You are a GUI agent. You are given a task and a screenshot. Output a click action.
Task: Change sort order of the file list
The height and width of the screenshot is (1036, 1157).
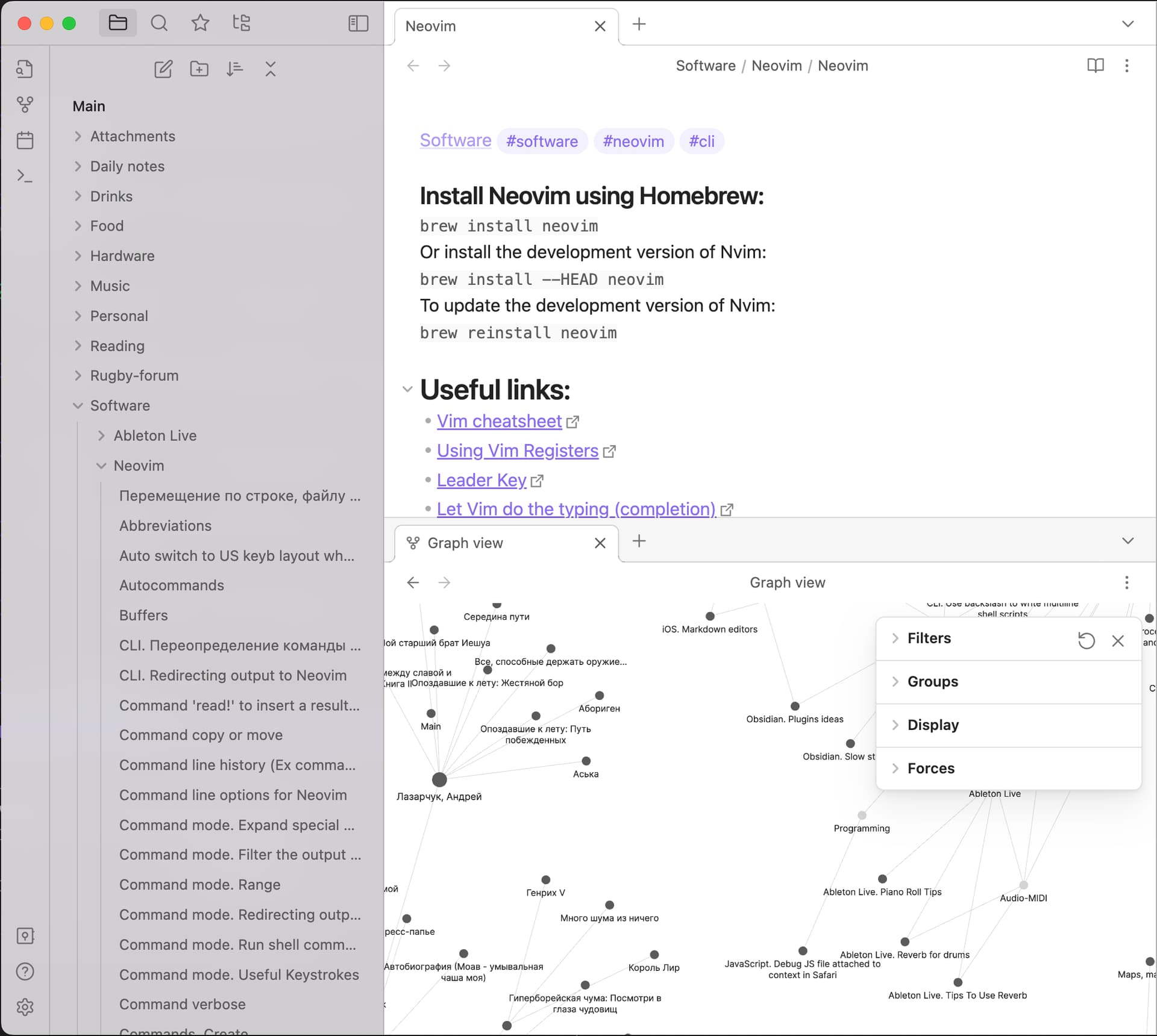(x=235, y=69)
